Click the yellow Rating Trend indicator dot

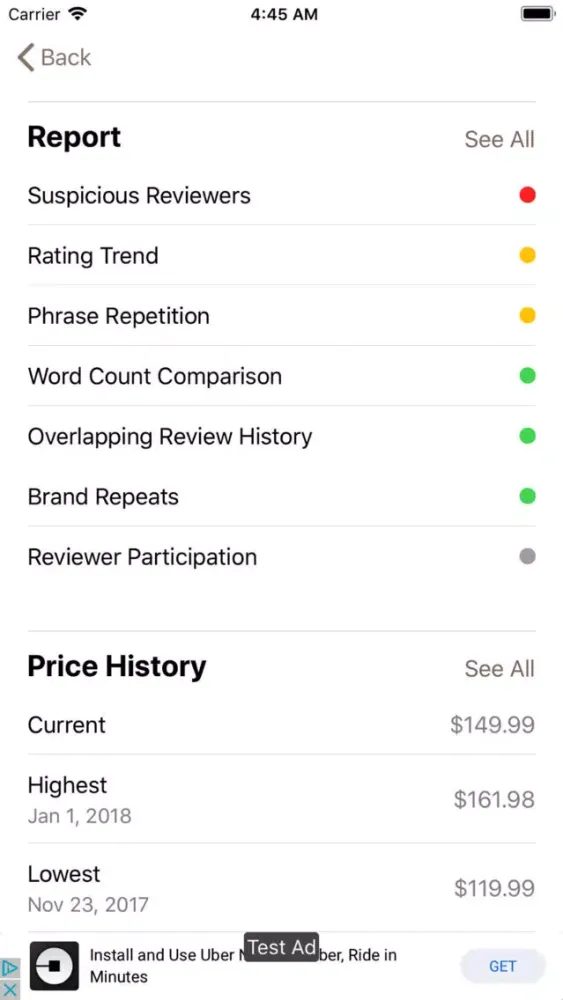coord(527,255)
